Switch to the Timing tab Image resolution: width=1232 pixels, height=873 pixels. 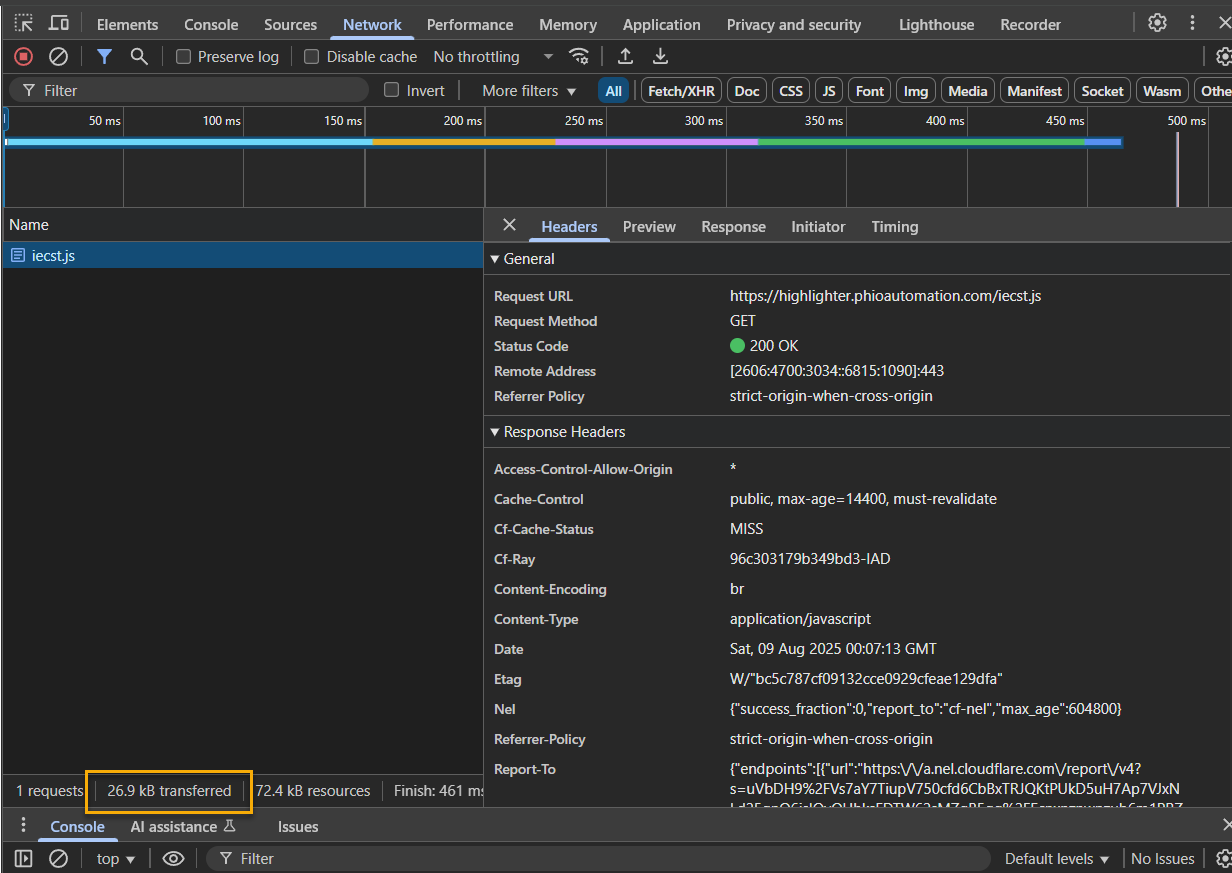pyautogui.click(x=894, y=227)
